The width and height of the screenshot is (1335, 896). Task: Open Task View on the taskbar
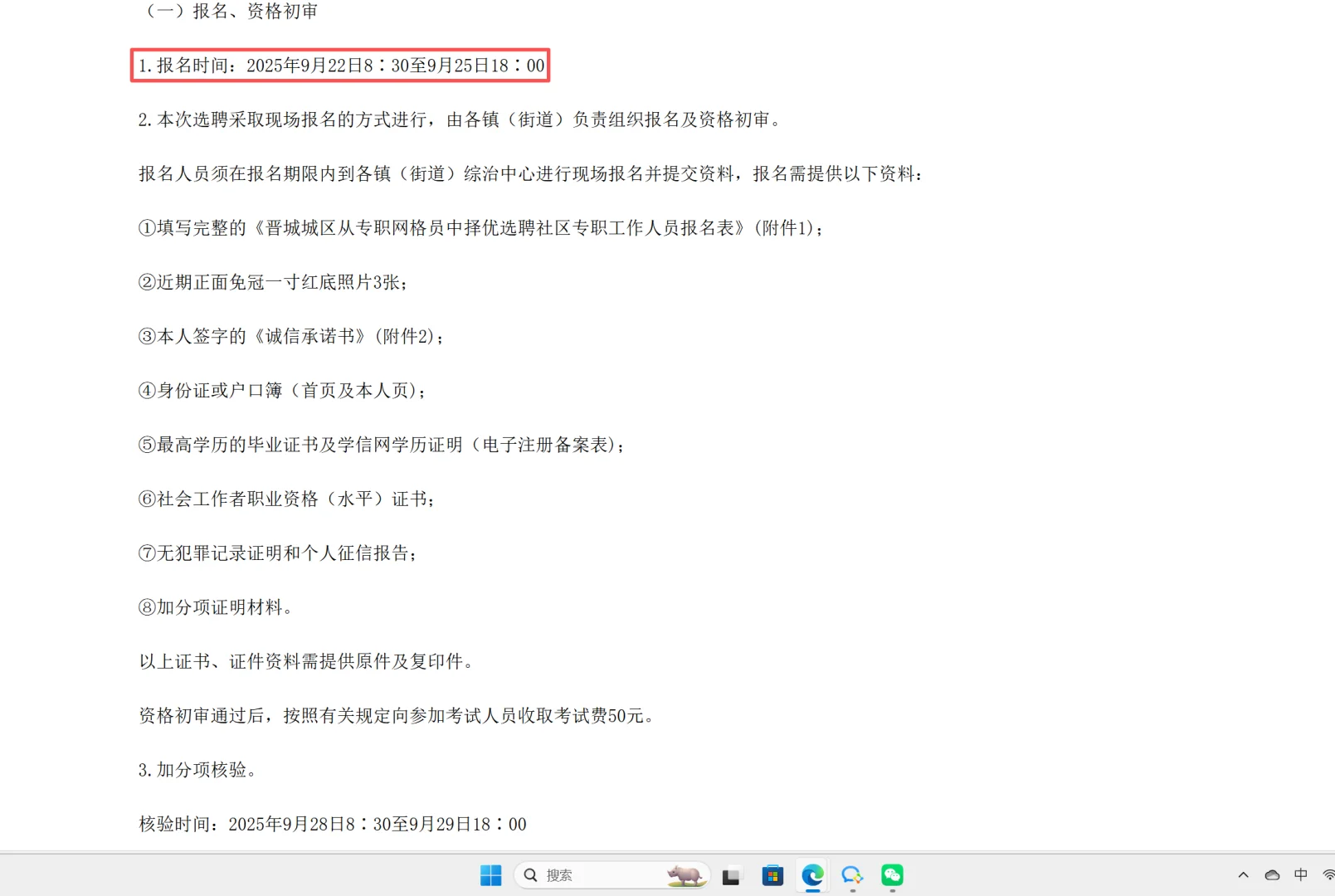(x=731, y=875)
